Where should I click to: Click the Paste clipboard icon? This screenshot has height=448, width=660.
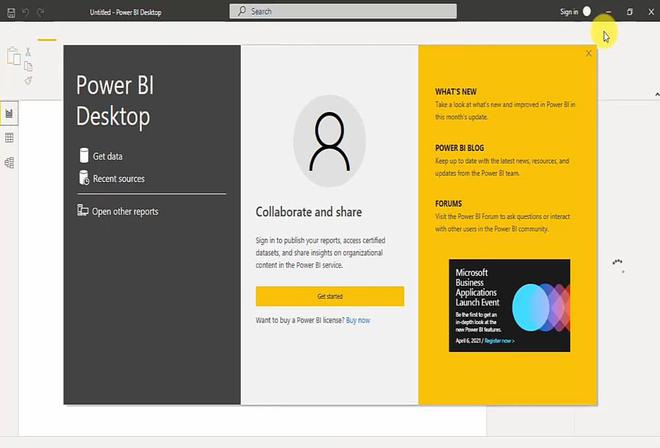[13, 56]
